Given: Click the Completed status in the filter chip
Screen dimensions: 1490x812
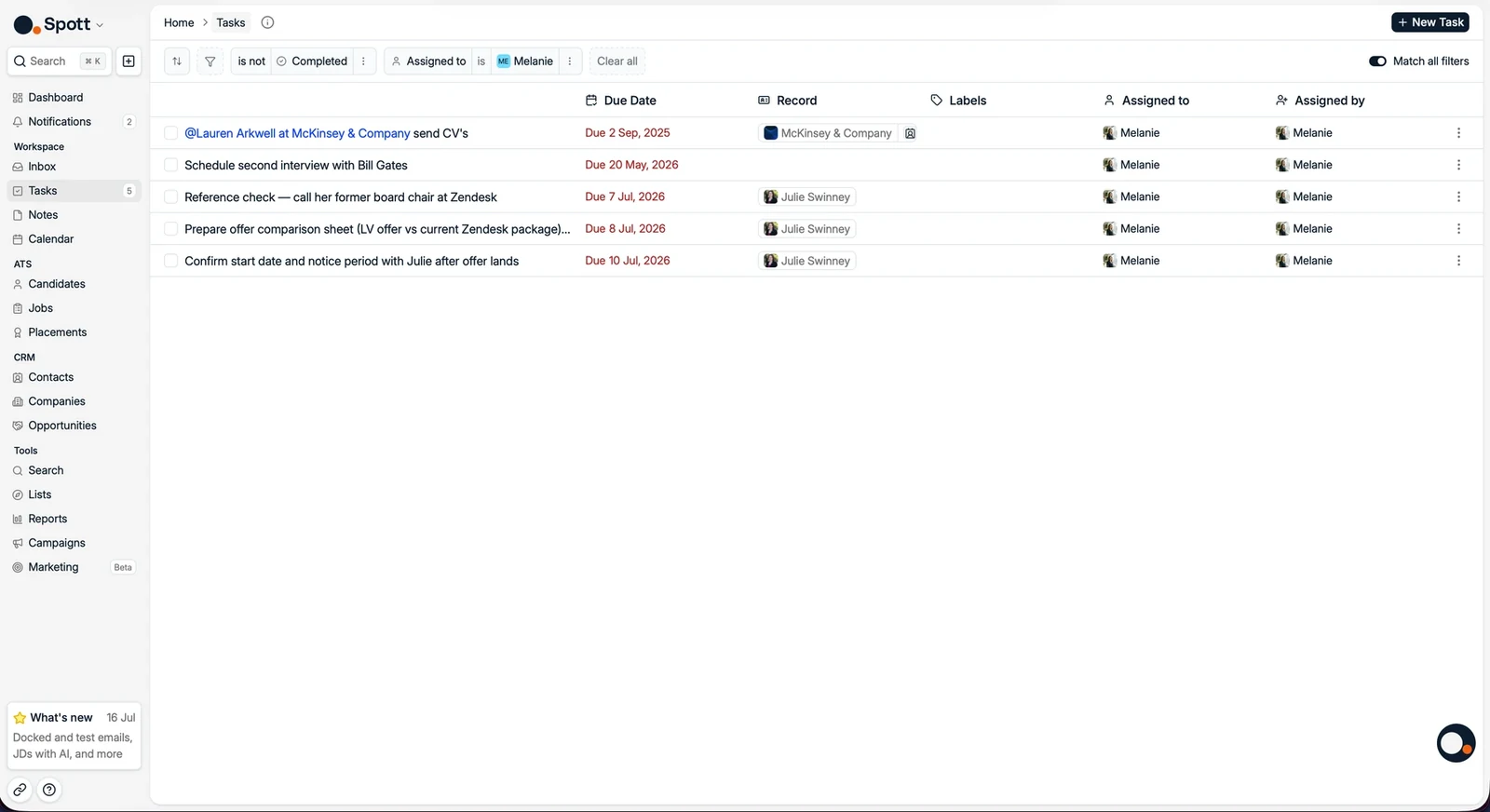Looking at the screenshot, I should (312, 61).
